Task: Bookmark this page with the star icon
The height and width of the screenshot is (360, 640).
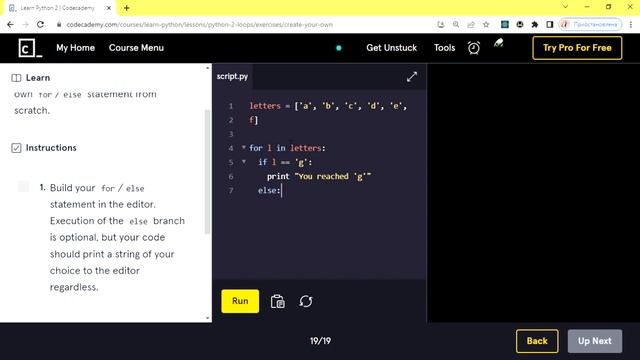Action: 486,24
